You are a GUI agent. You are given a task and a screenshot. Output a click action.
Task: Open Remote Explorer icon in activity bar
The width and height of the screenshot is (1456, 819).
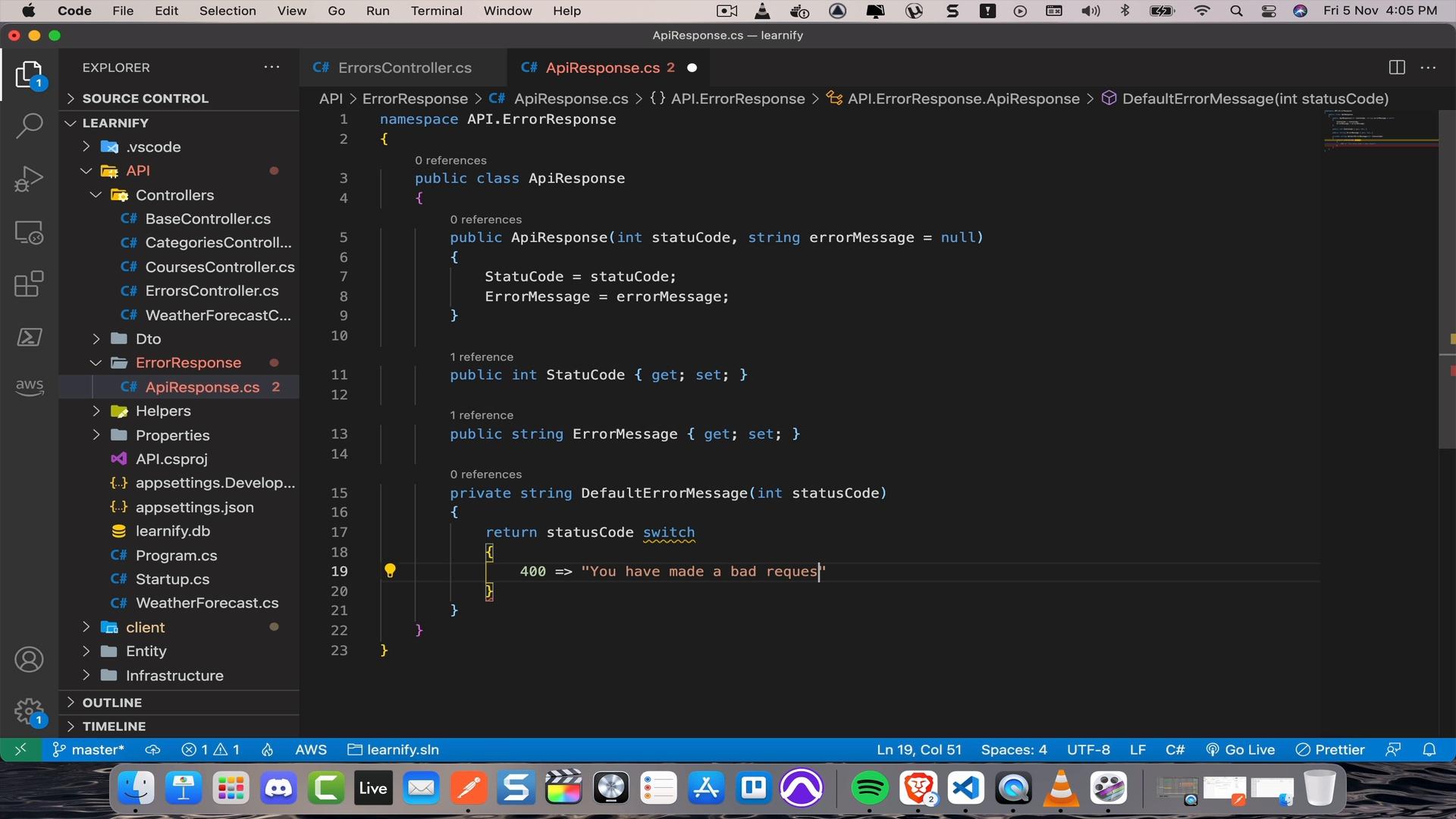click(30, 232)
